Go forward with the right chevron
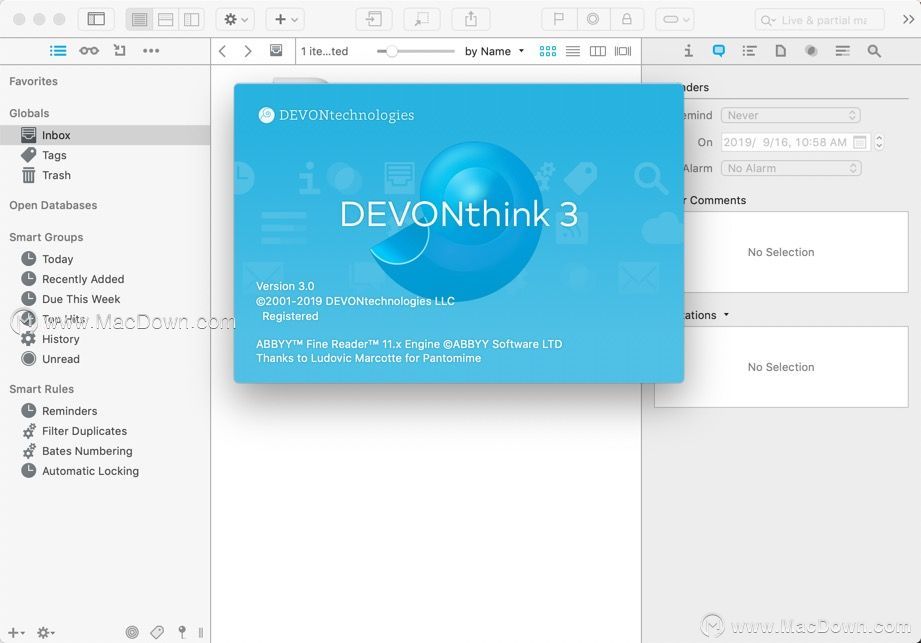The height and width of the screenshot is (643, 921). (248, 52)
